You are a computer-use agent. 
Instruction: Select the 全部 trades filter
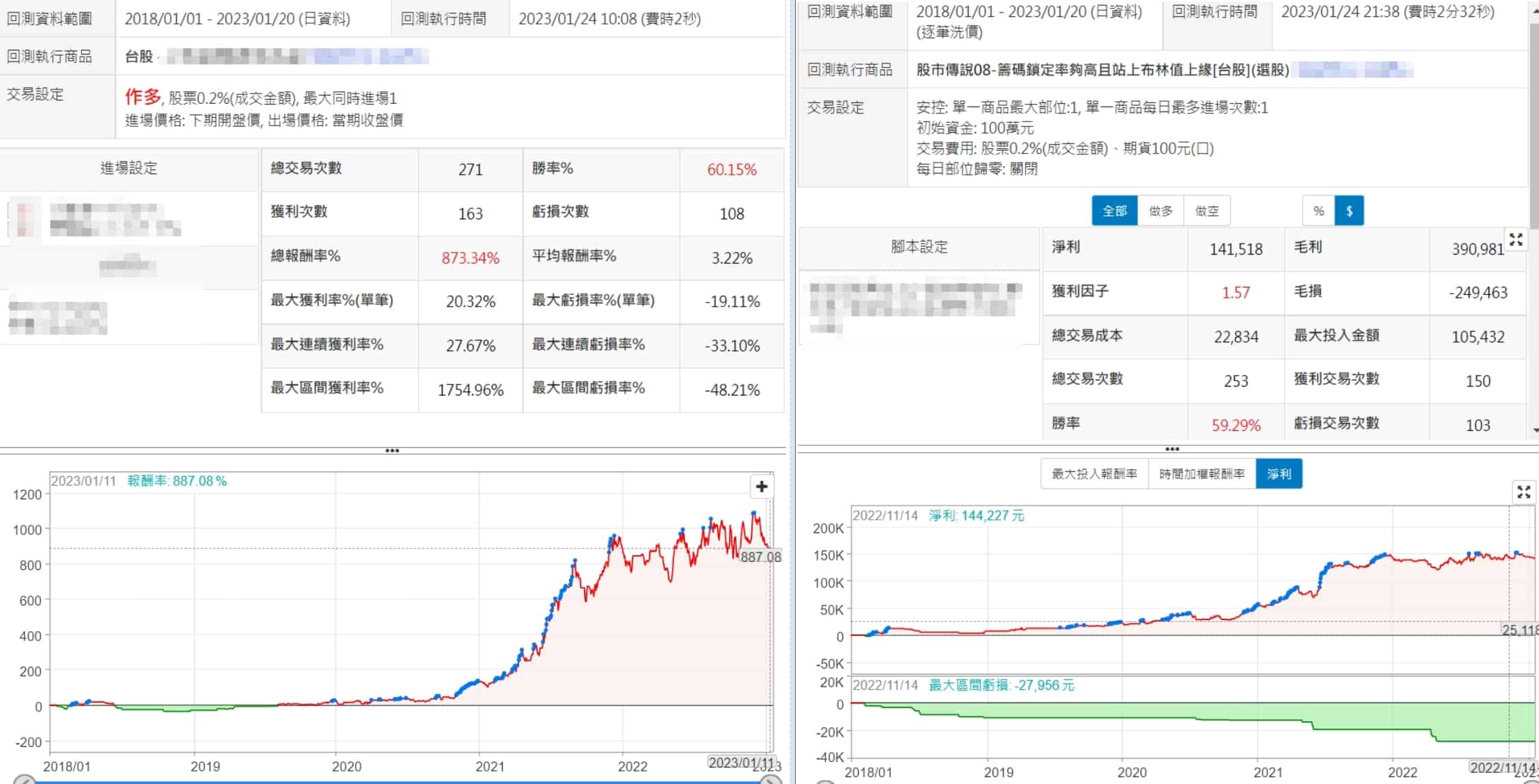[1114, 211]
